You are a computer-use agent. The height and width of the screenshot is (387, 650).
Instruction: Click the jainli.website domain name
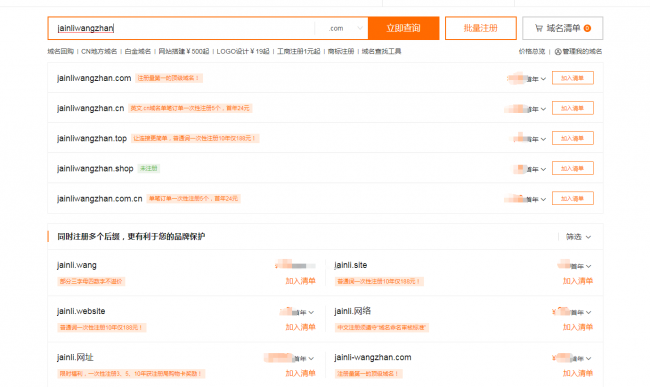click(x=81, y=311)
